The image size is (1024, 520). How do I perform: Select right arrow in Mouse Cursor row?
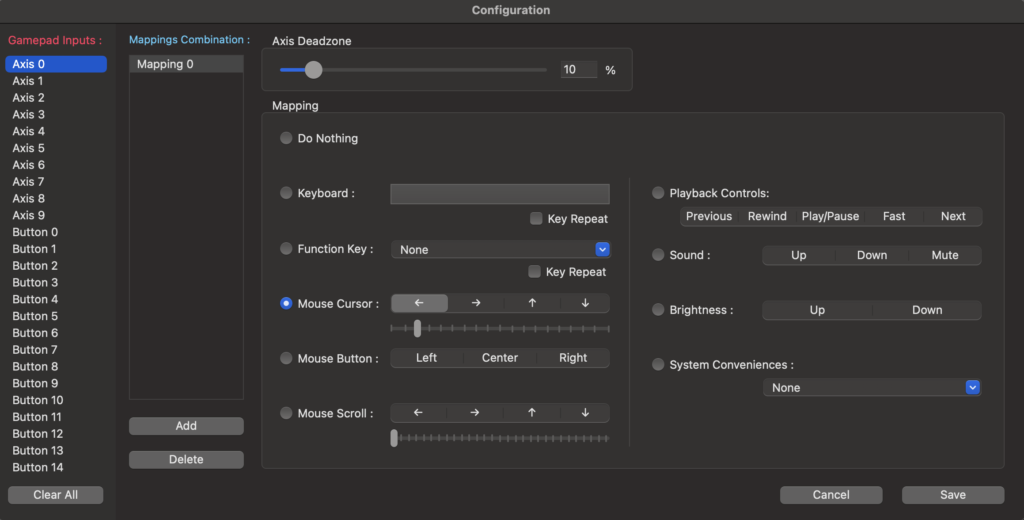point(476,303)
